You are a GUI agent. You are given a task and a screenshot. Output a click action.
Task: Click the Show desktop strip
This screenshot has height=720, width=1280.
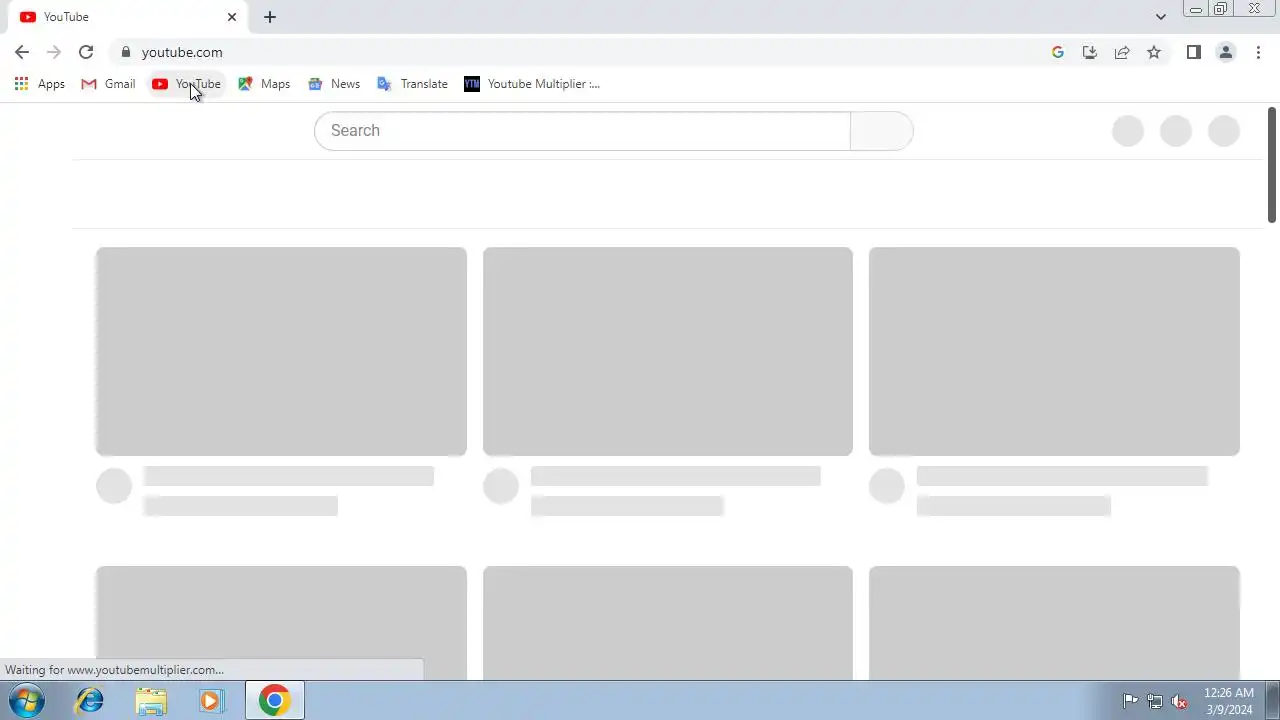1272,701
